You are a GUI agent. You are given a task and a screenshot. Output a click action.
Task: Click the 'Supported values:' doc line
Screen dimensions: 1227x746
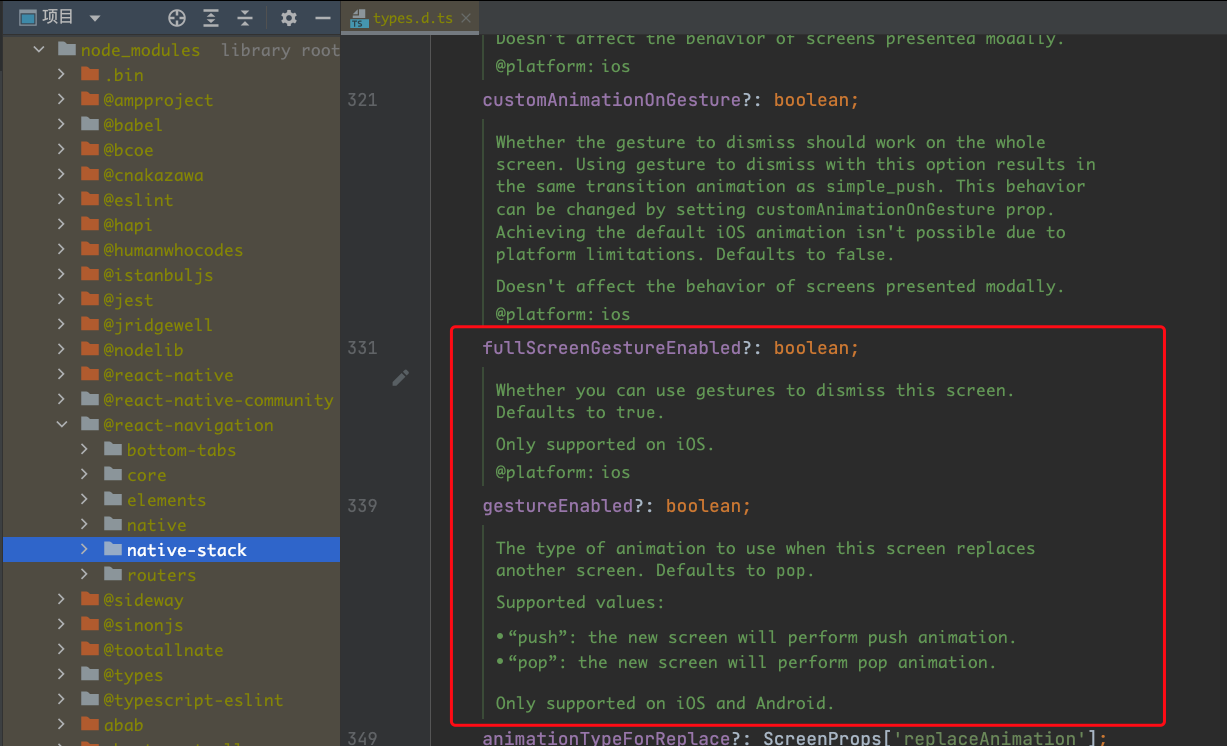point(580,602)
